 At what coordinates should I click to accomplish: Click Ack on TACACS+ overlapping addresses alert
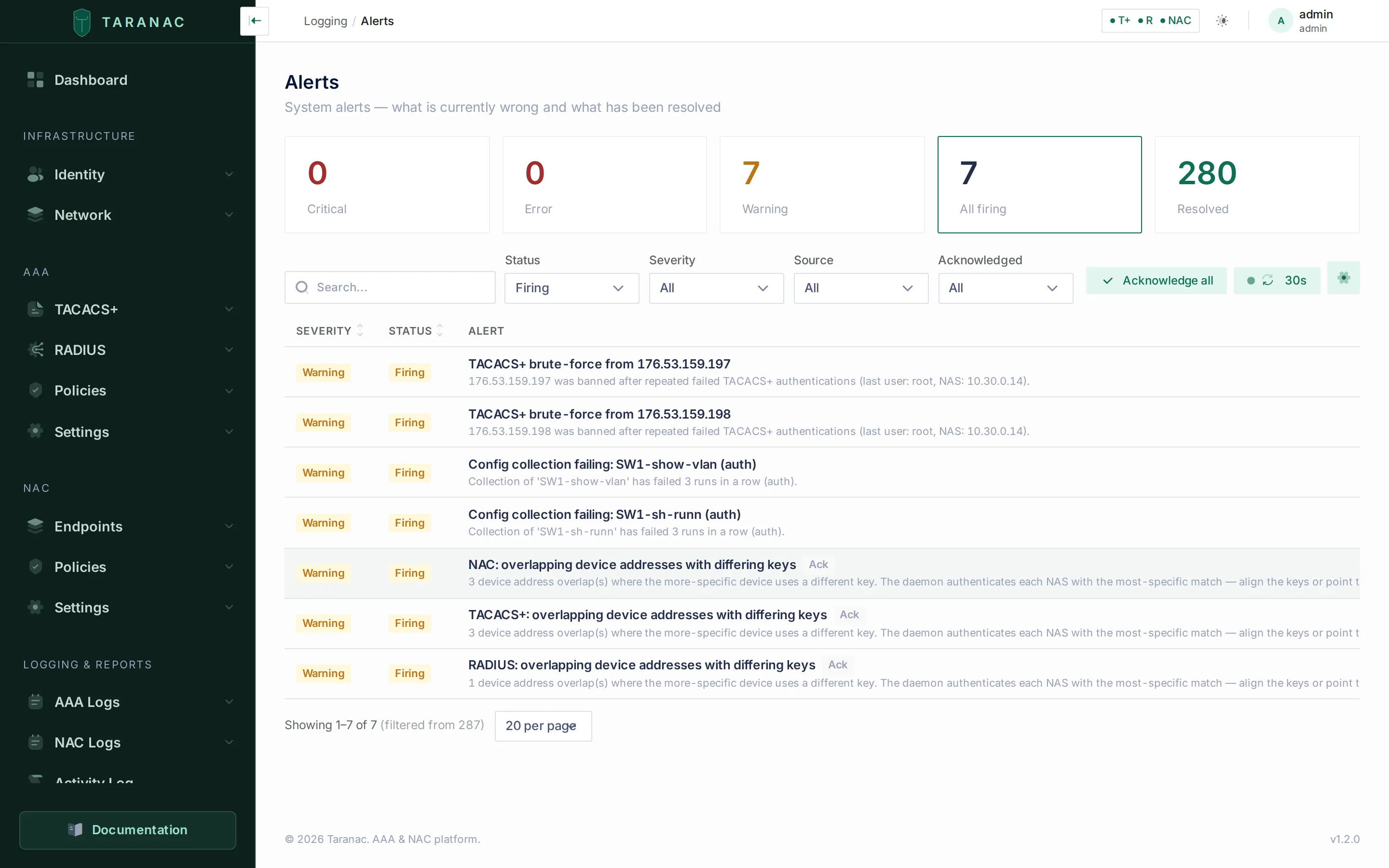[x=849, y=614]
